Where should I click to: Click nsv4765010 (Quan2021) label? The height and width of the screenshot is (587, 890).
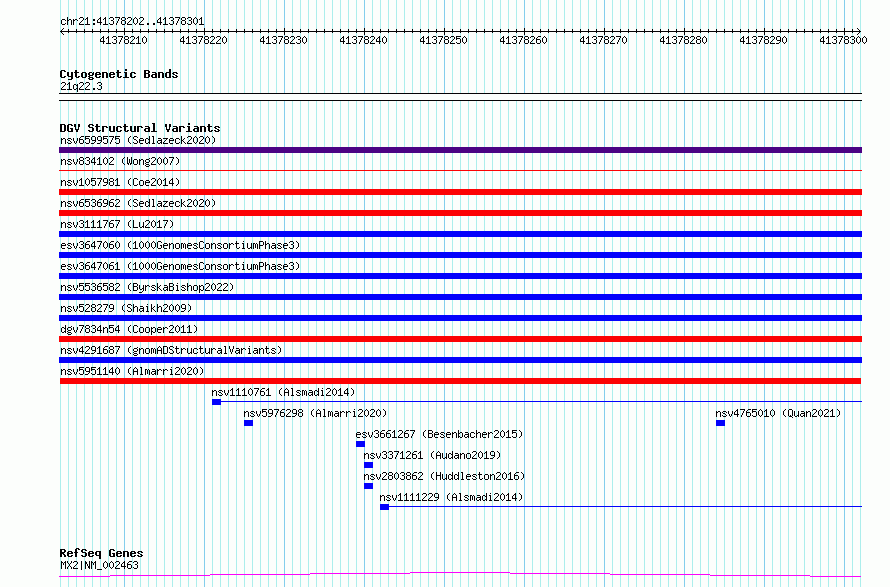(x=778, y=413)
